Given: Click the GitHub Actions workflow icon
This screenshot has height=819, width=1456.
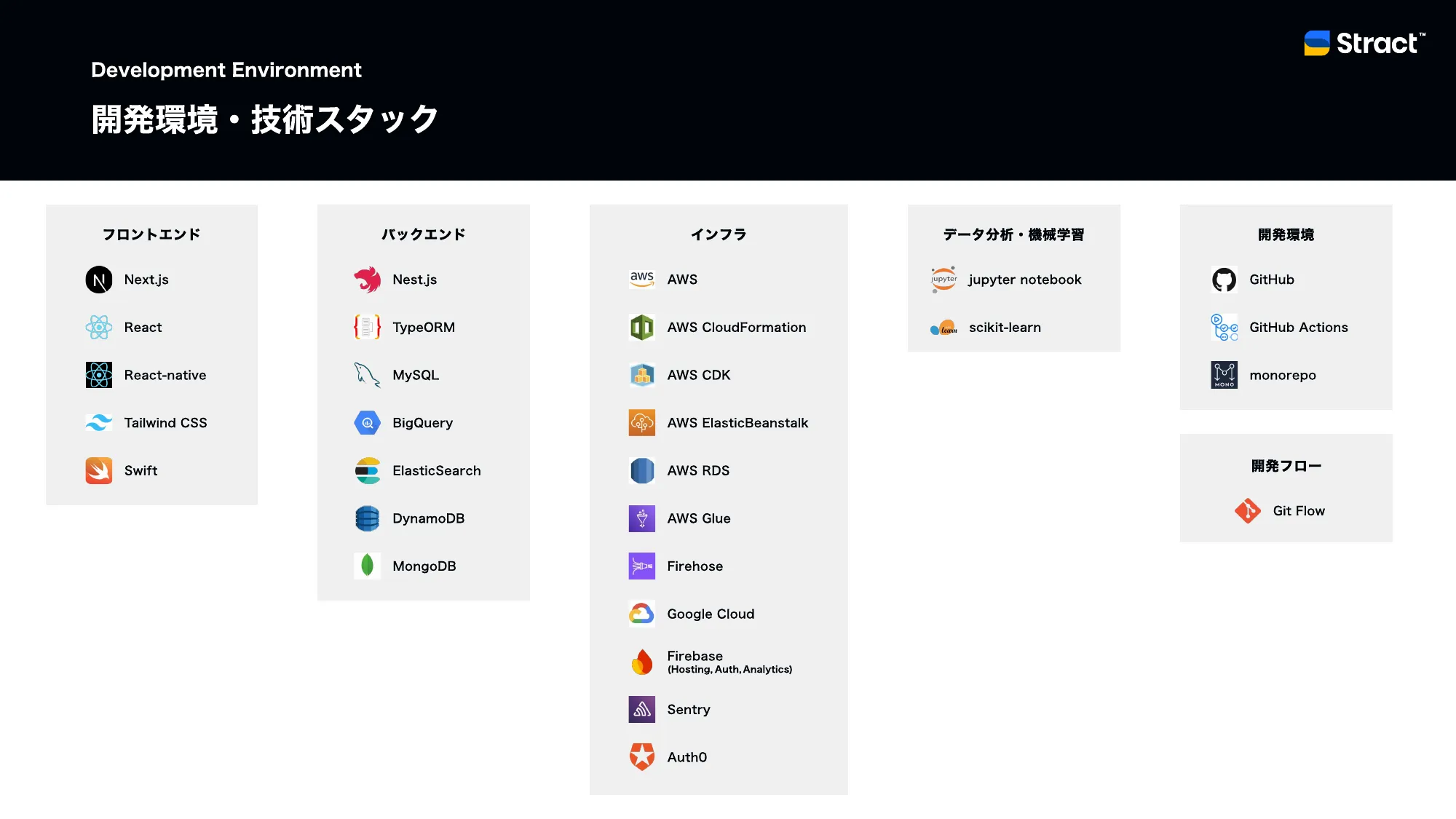Looking at the screenshot, I should click(1224, 328).
